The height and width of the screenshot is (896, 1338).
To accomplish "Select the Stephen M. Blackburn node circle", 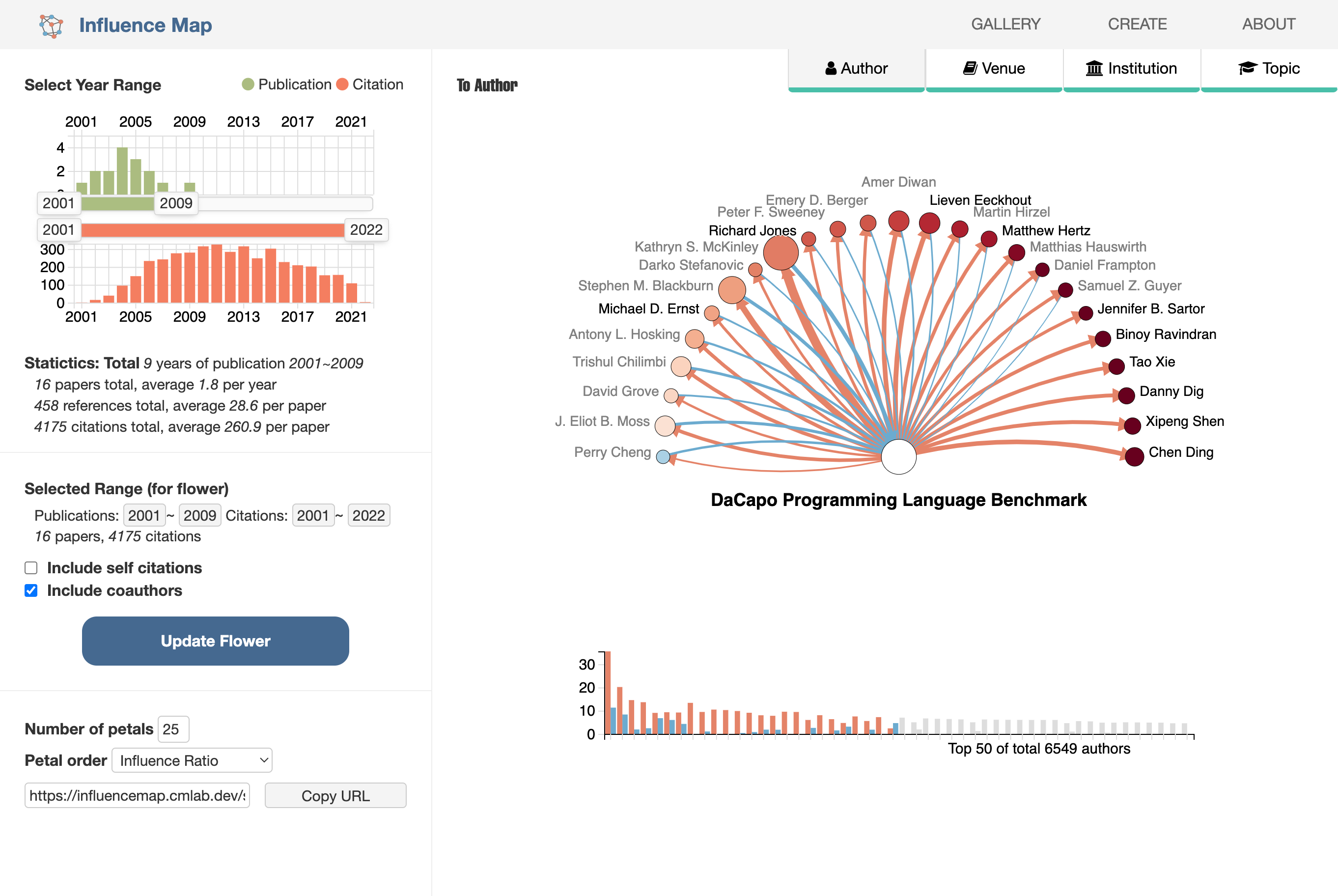I will coord(732,290).
